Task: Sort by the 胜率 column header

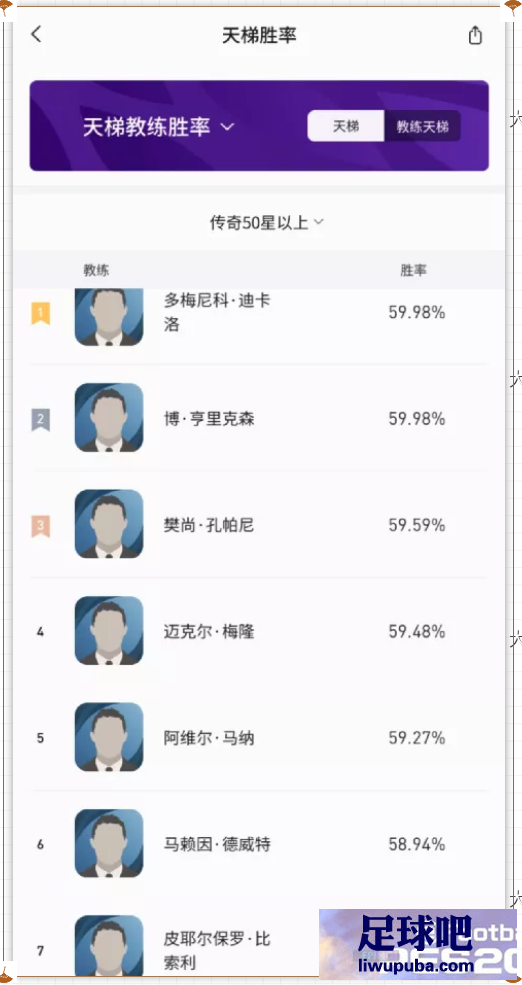Action: tap(413, 270)
